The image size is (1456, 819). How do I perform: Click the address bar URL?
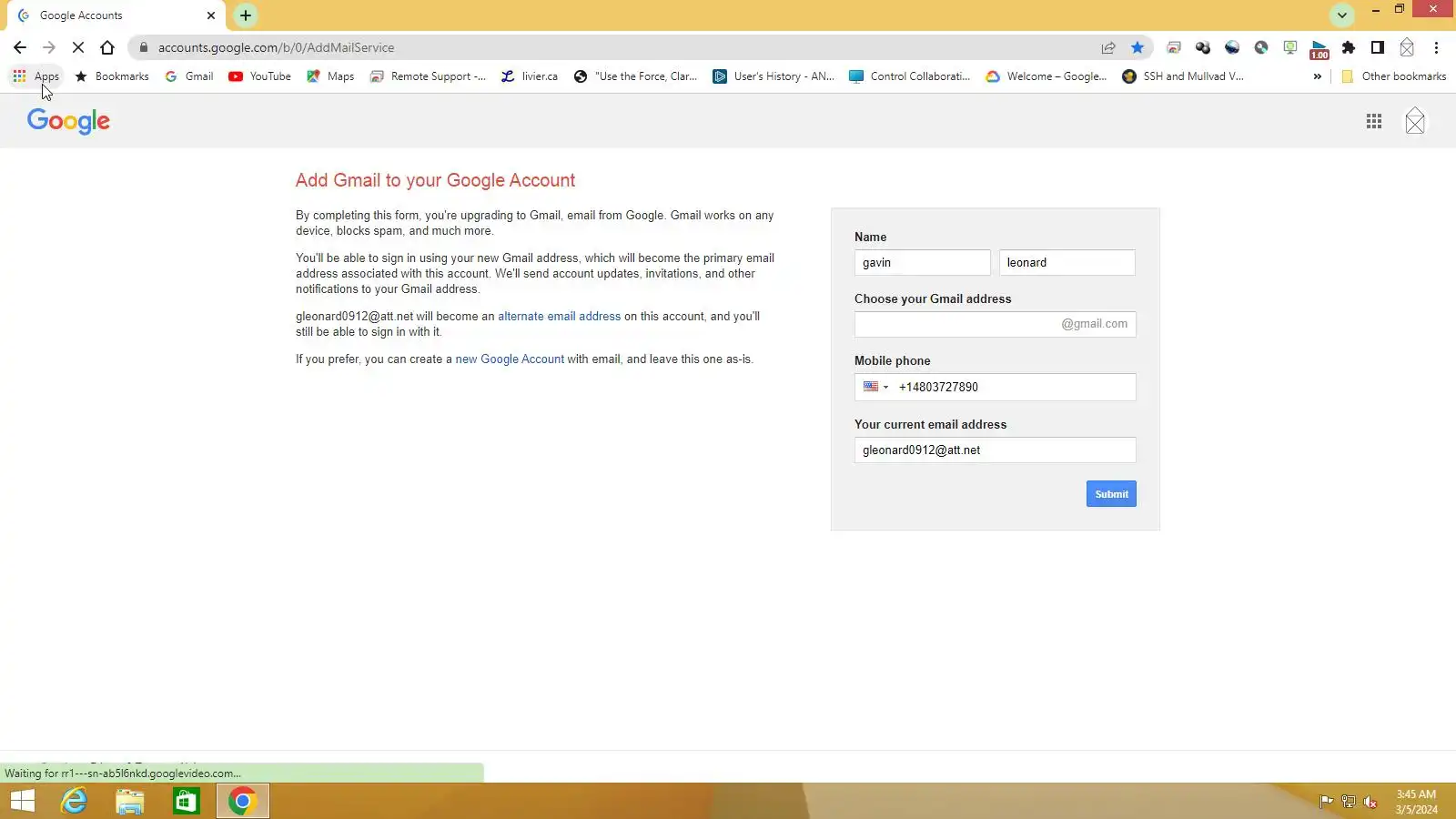click(x=276, y=47)
